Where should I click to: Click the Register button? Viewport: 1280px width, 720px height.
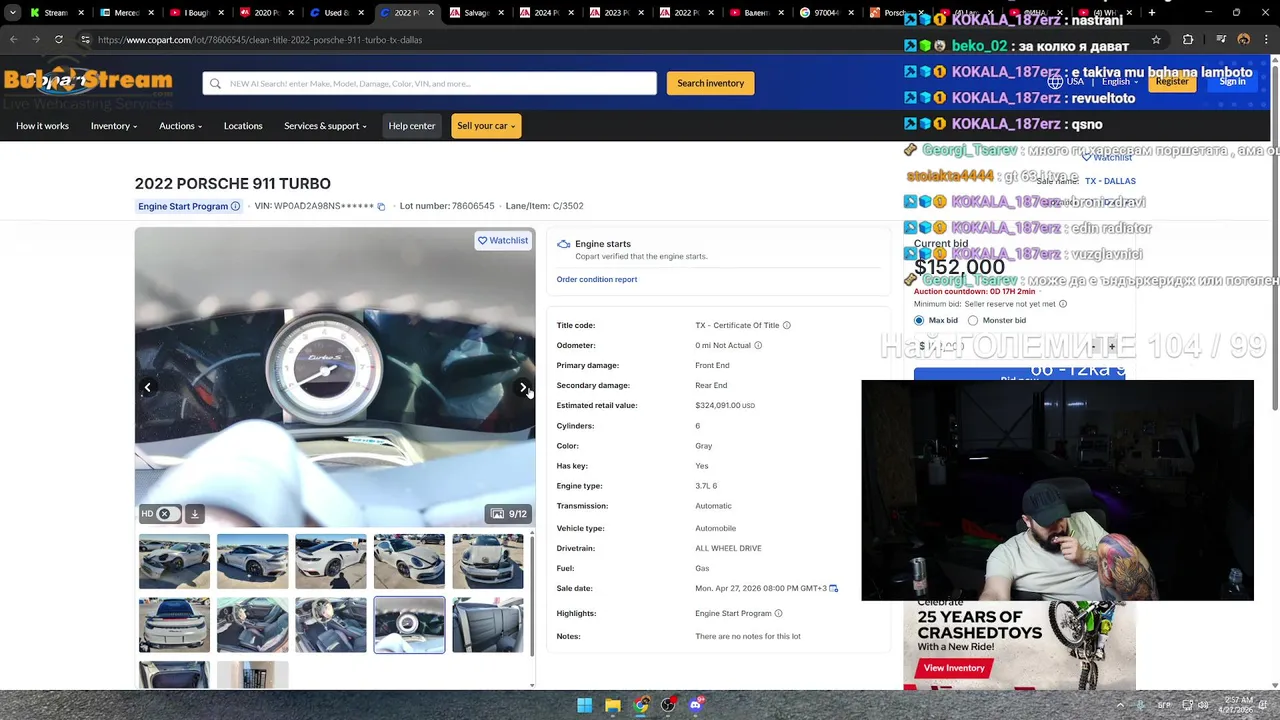[x=1172, y=81]
